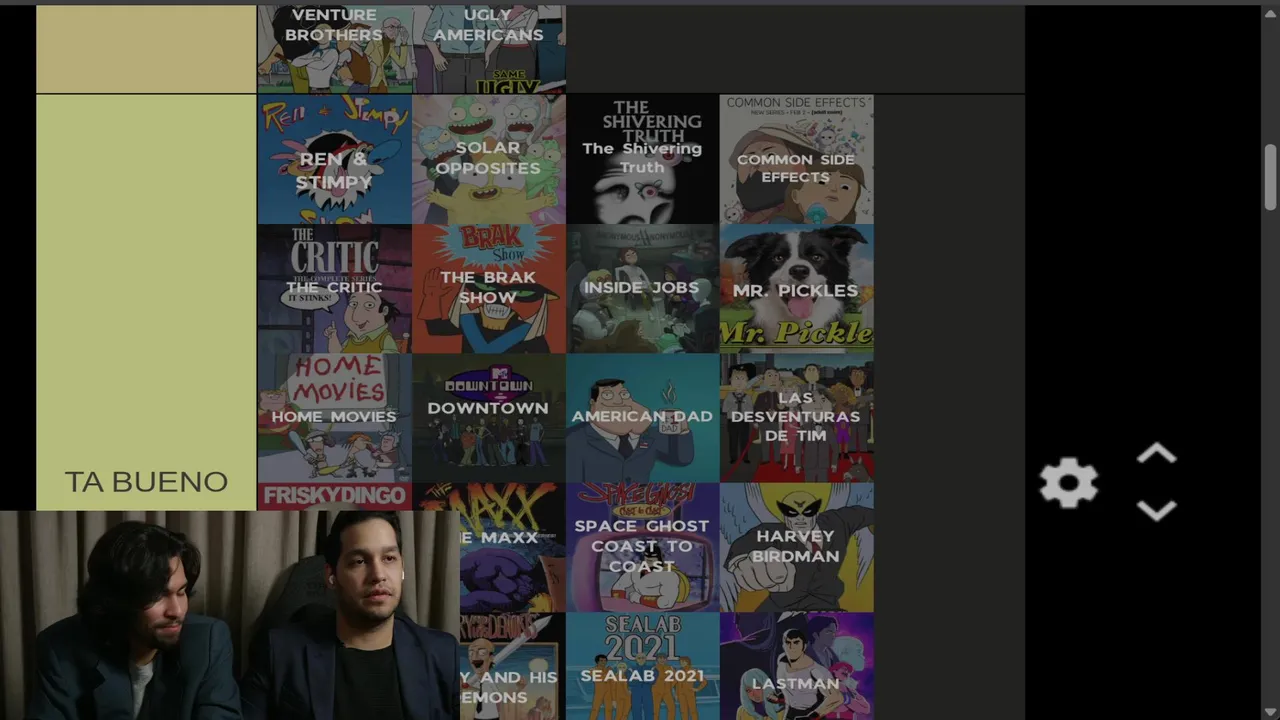Select the Solar Opposites tile

tap(488, 160)
